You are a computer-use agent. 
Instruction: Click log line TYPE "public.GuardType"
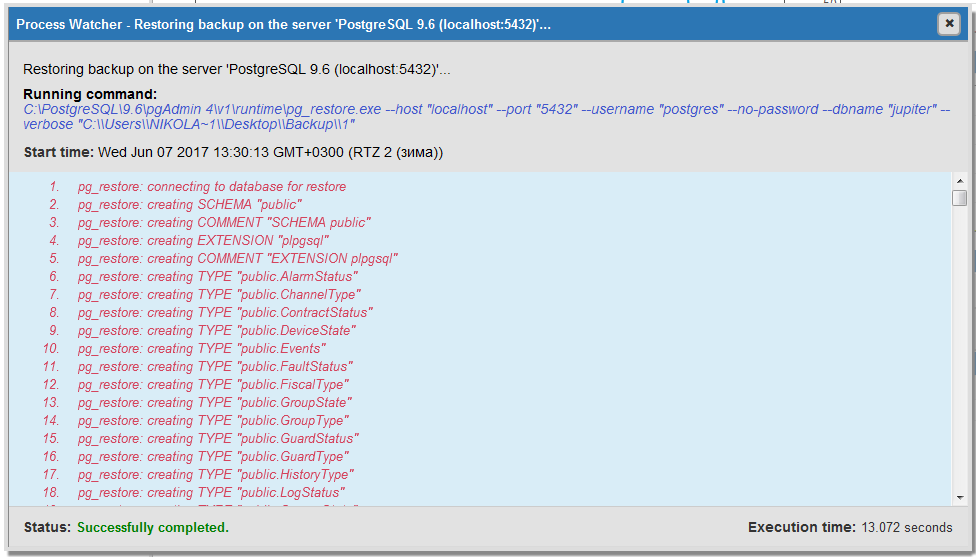tap(214, 457)
